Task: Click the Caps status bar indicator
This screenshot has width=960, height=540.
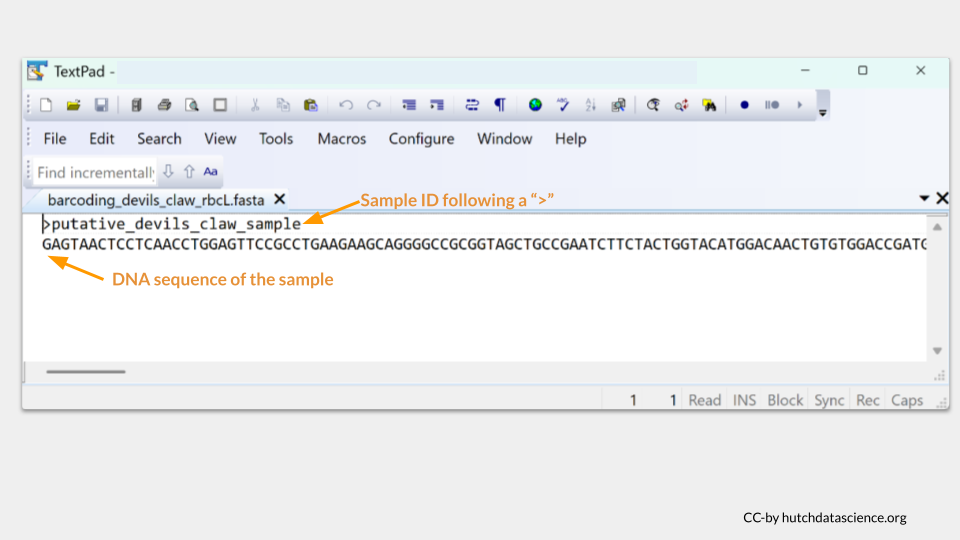Action: [x=907, y=400]
